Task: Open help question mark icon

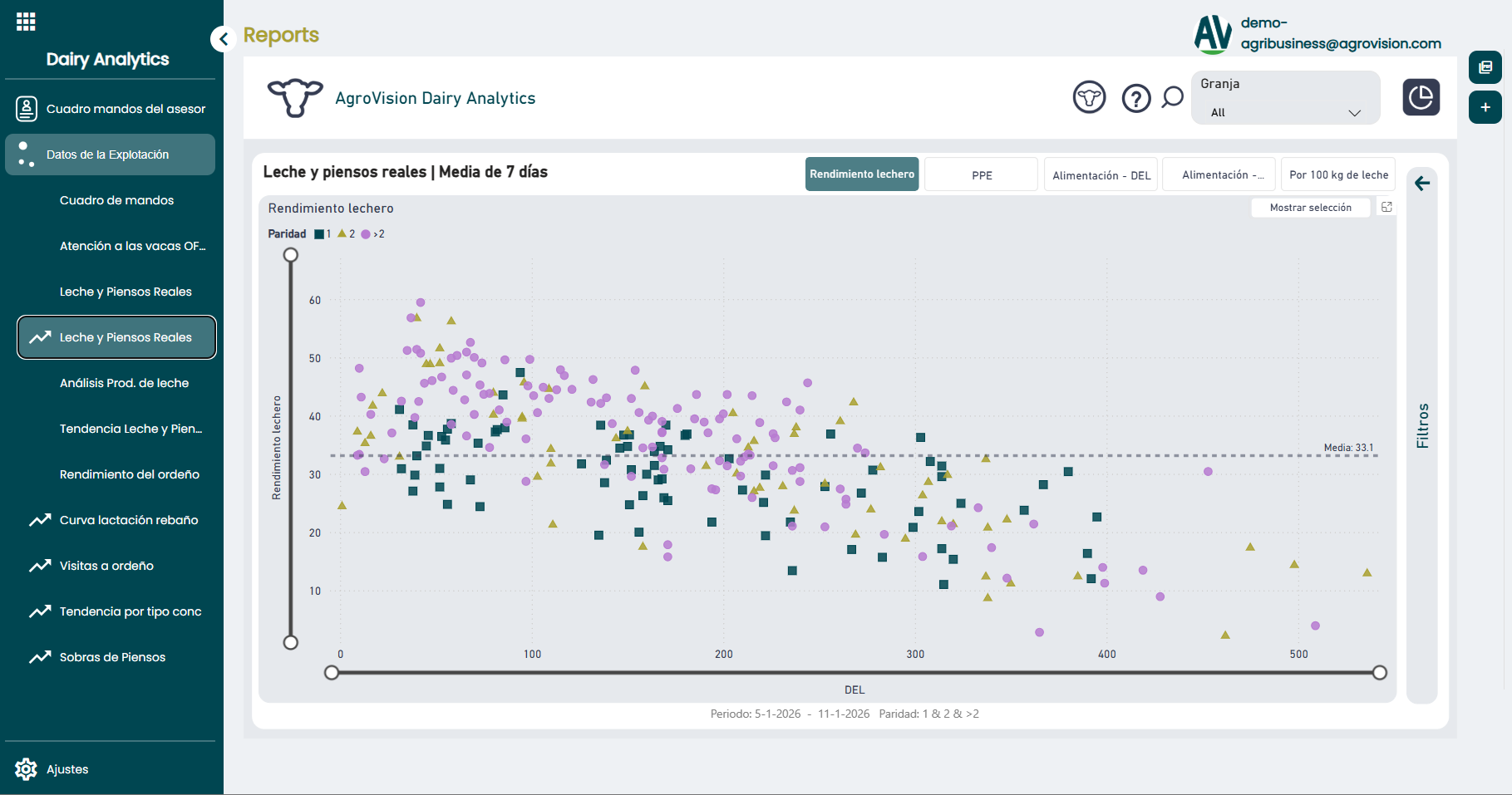Action: (x=1135, y=98)
